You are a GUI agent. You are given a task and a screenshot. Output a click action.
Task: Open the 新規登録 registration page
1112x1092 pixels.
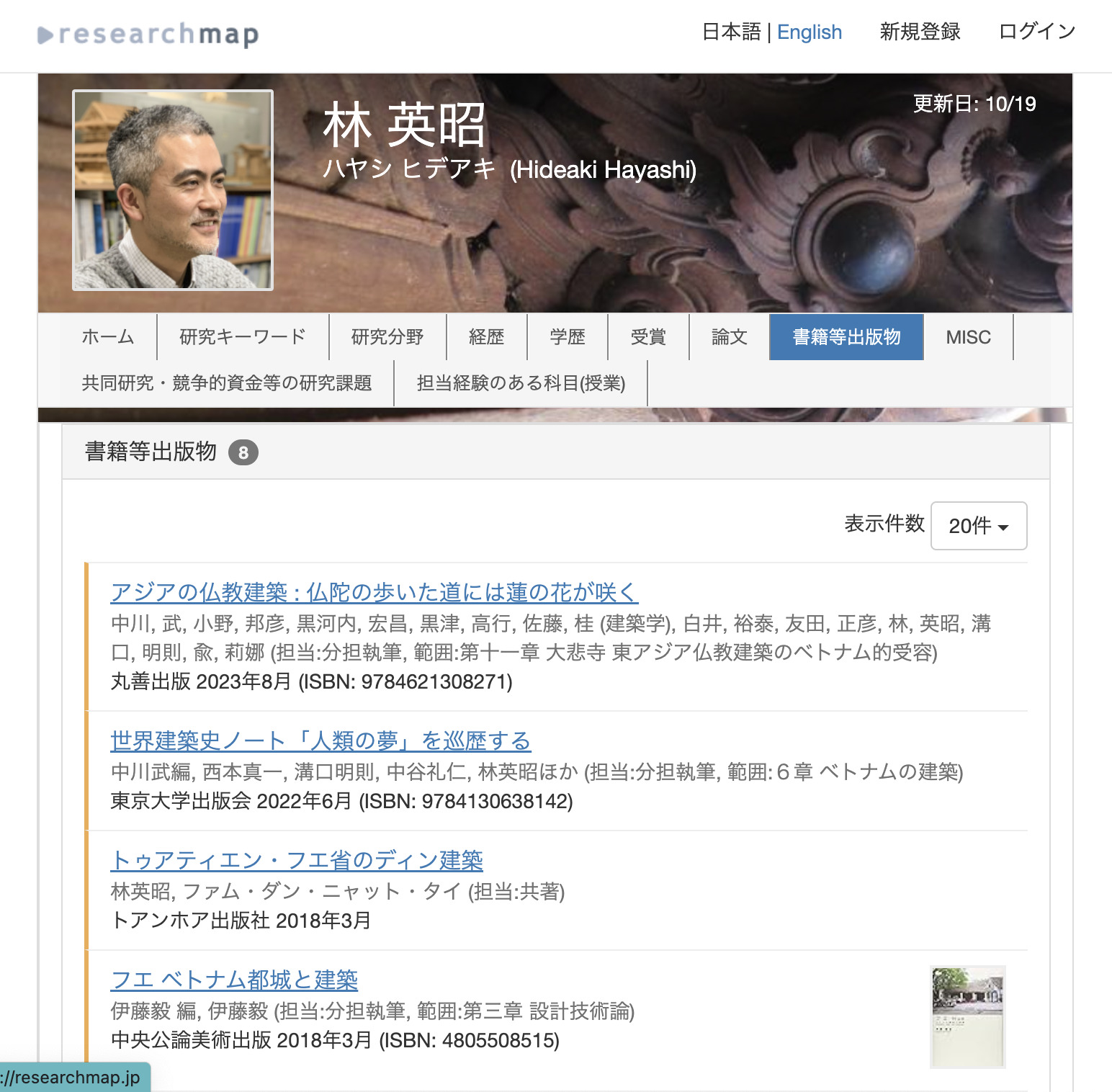(920, 32)
